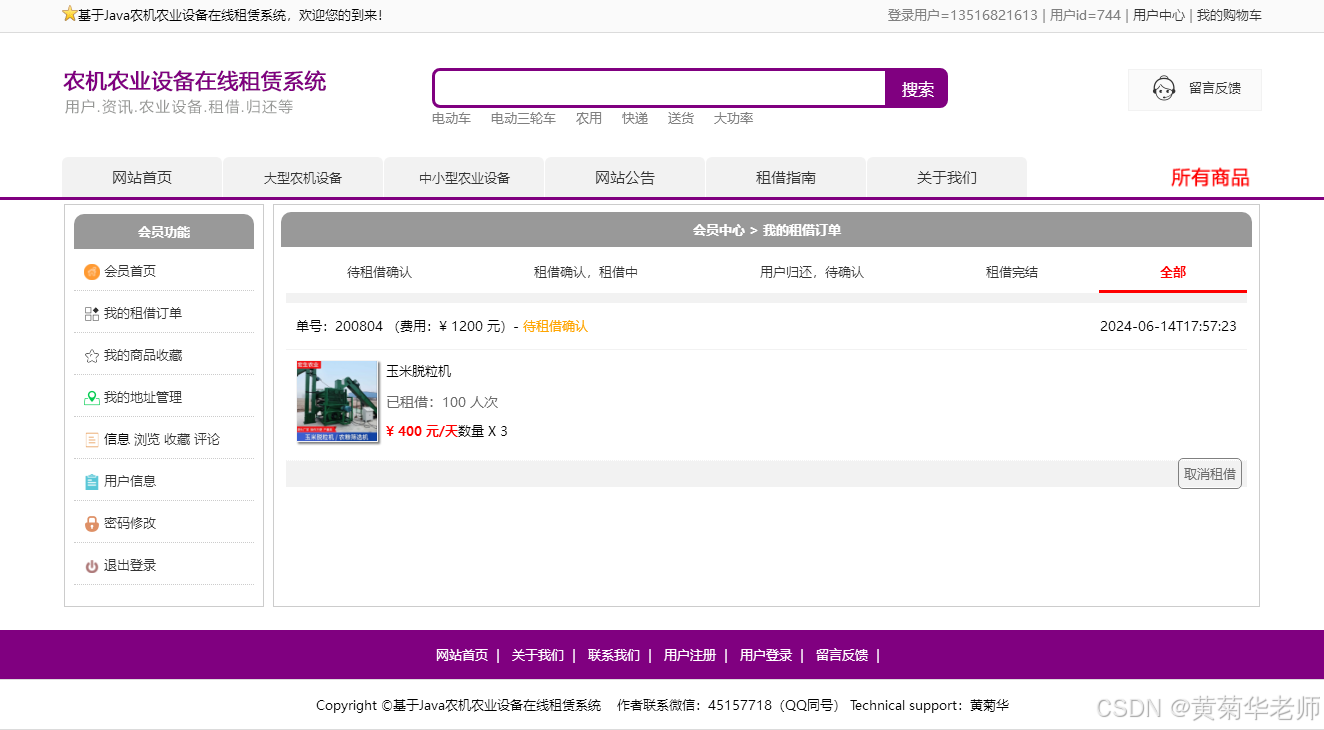Viewport: 1324px width, 730px height.
Task: Click the star icon for 我的商品收藏
Action: tap(90, 354)
